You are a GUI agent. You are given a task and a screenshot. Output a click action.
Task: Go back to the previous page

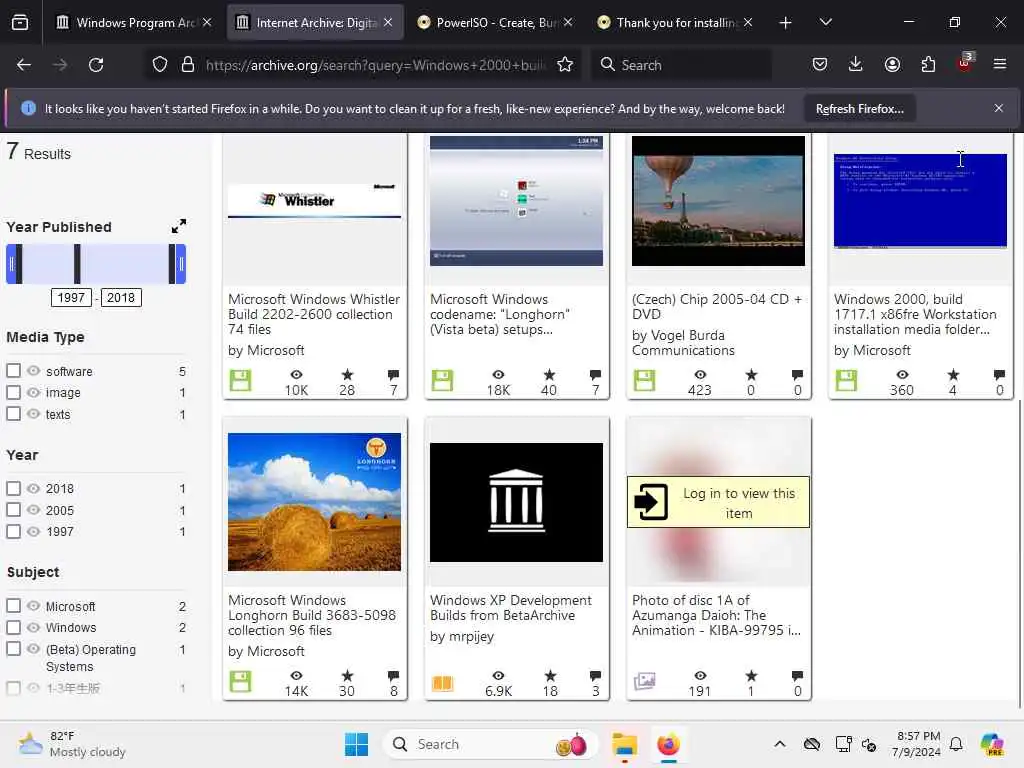(24, 65)
